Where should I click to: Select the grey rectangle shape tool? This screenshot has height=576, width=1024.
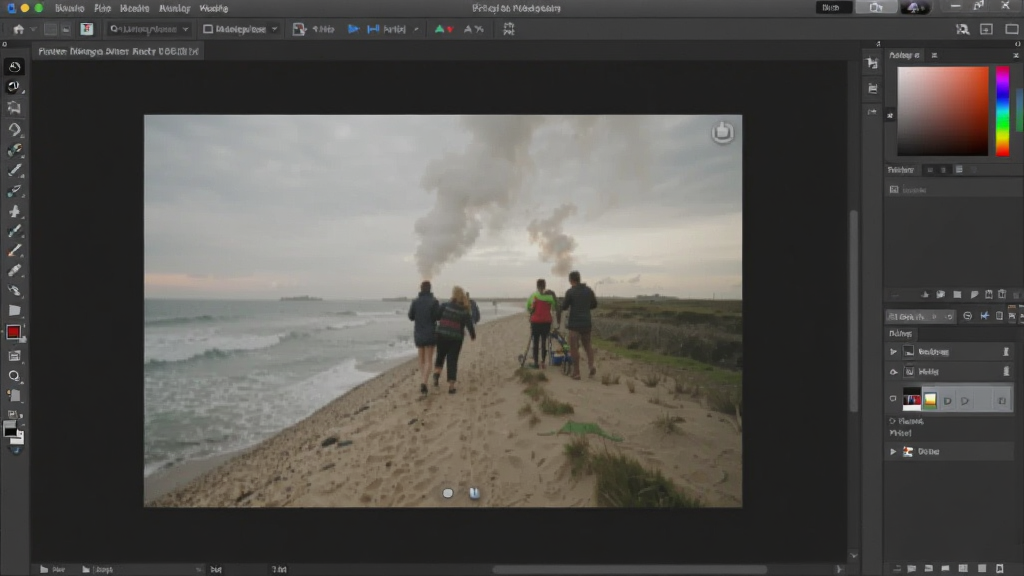pyautogui.click(x=14, y=311)
